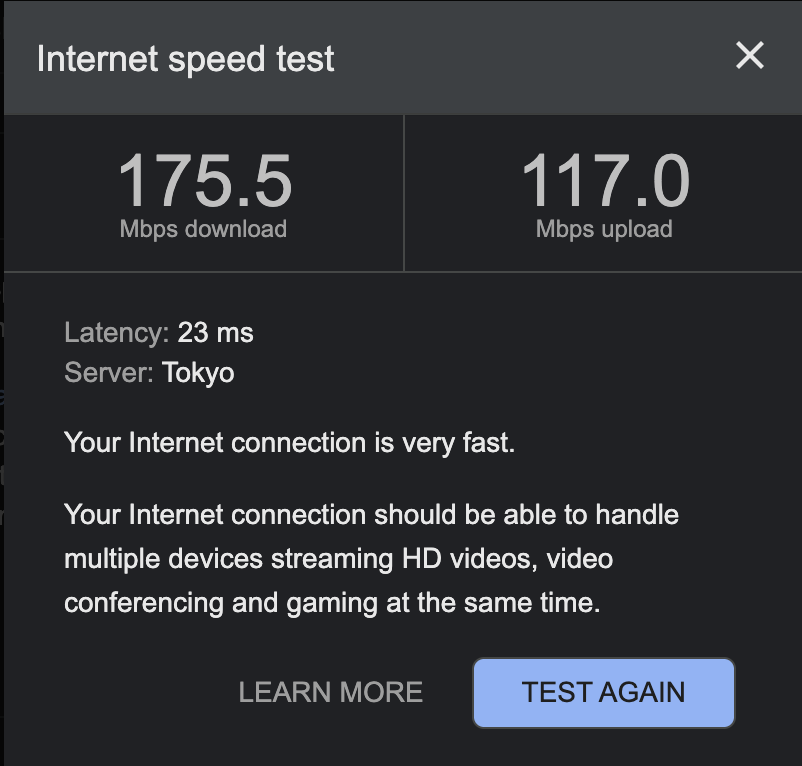Select the 175.5 download speed value
Viewport: 802px width, 766px height.
coord(205,182)
